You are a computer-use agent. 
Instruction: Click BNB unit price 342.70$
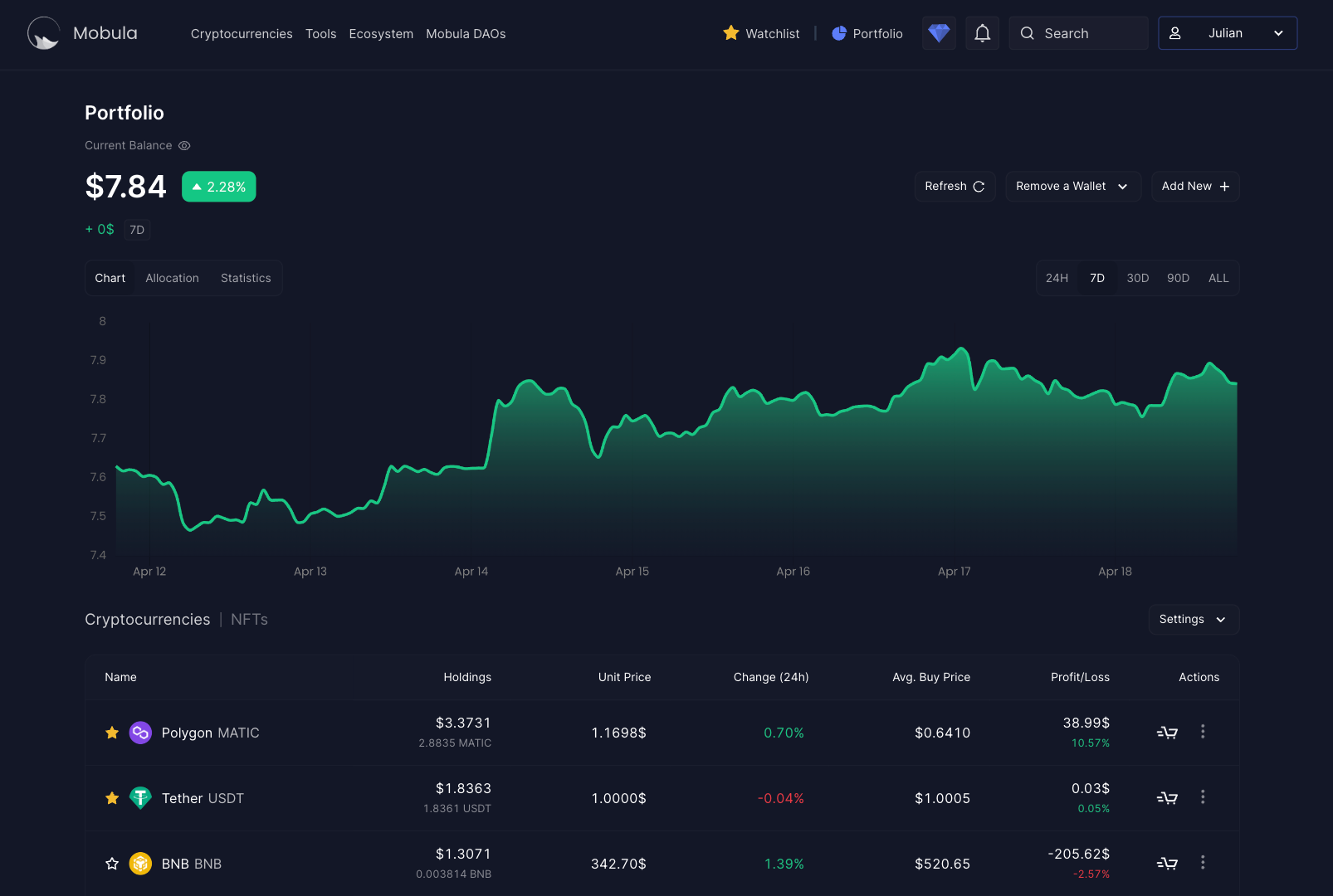618,864
